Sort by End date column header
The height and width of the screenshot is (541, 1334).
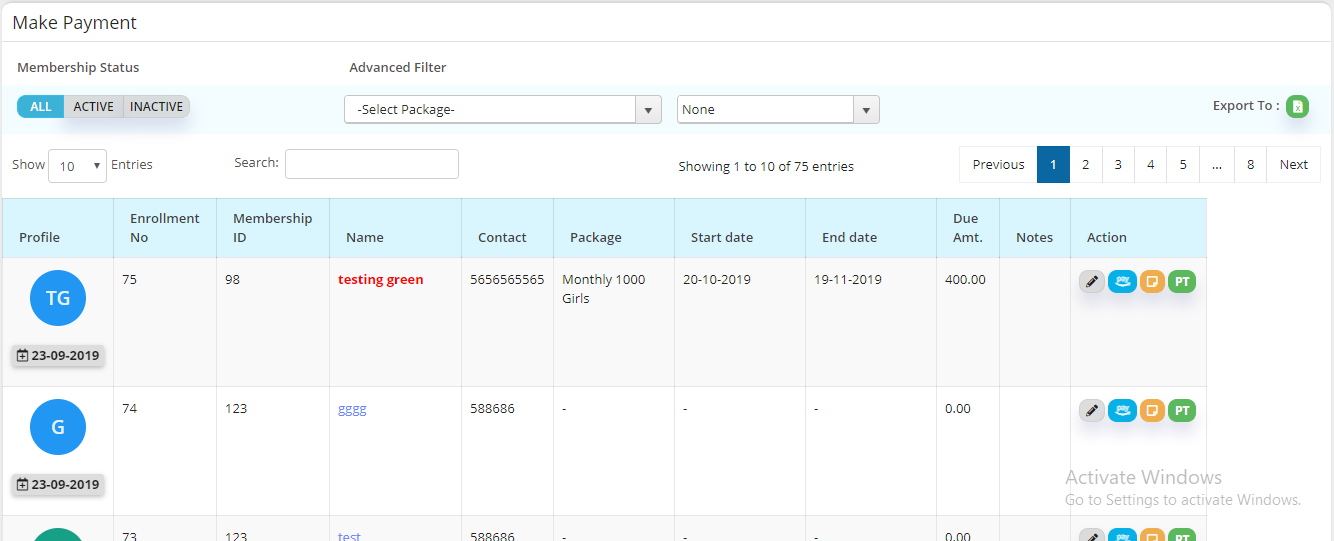(871, 228)
